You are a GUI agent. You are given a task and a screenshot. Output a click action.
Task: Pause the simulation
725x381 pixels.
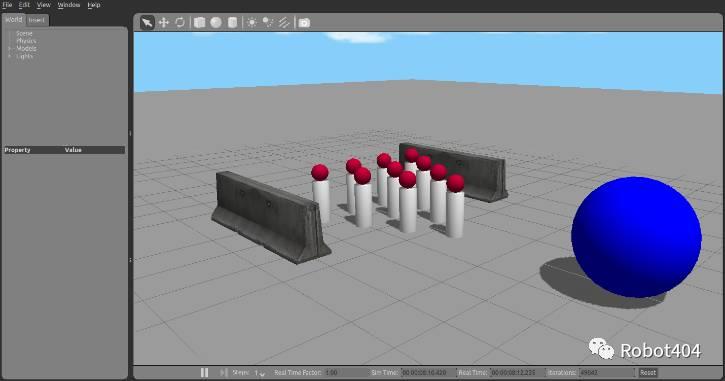[204, 372]
